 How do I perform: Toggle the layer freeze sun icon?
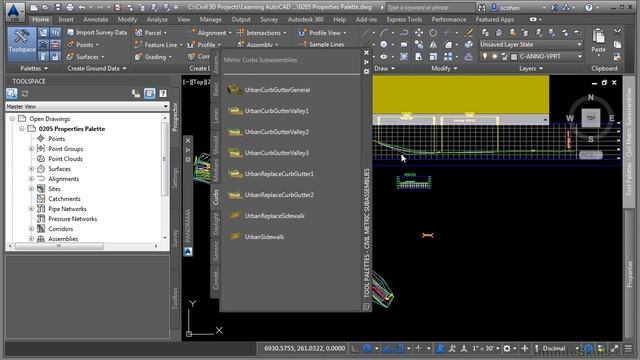coord(494,56)
